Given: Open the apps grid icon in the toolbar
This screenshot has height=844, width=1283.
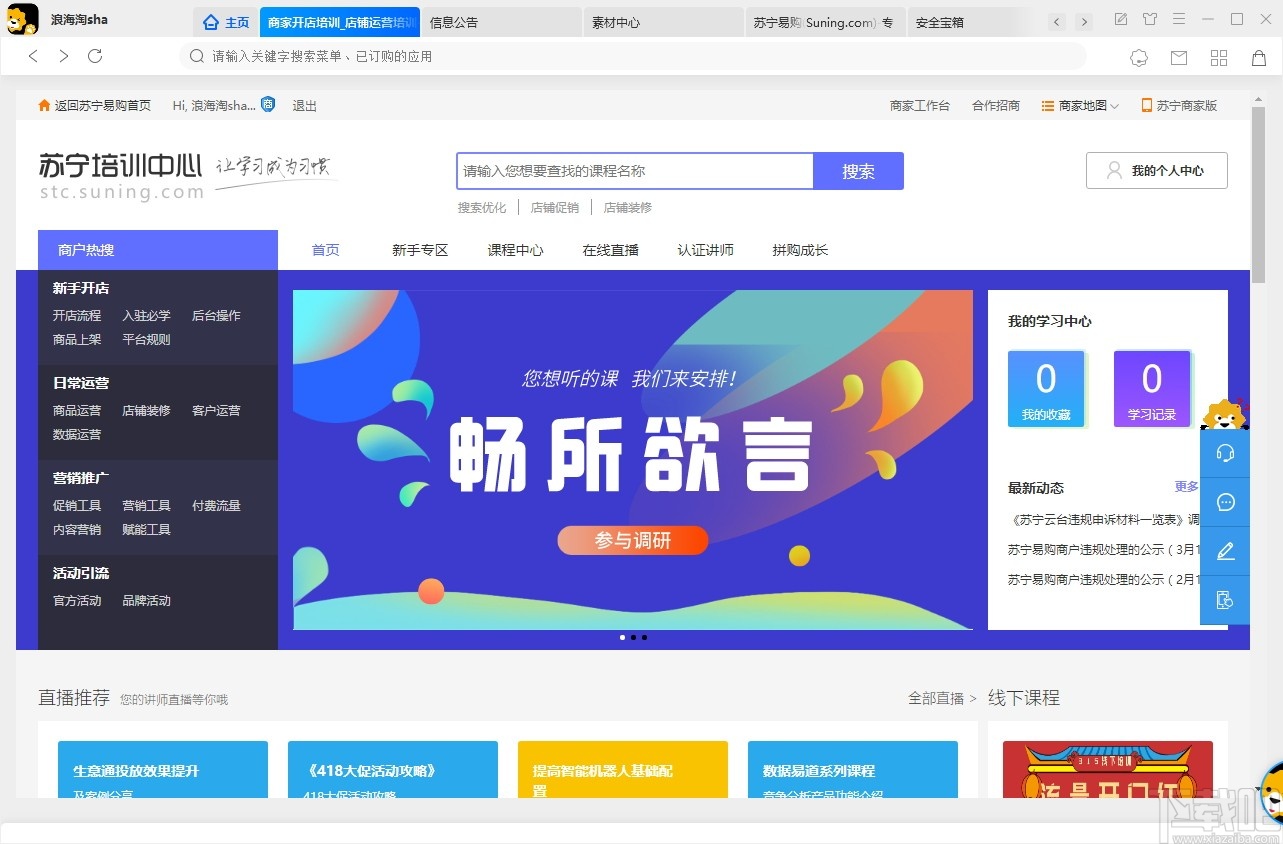Looking at the screenshot, I should pos(1218,57).
